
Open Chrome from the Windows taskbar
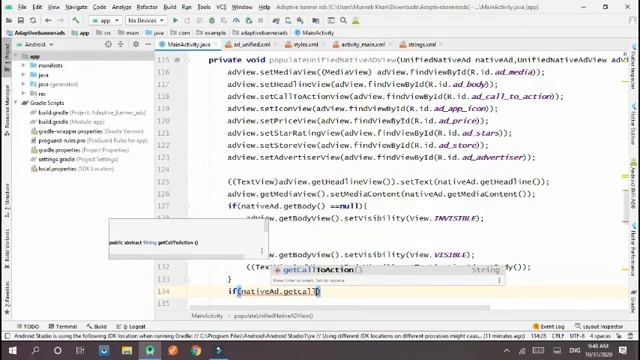pos(196,350)
